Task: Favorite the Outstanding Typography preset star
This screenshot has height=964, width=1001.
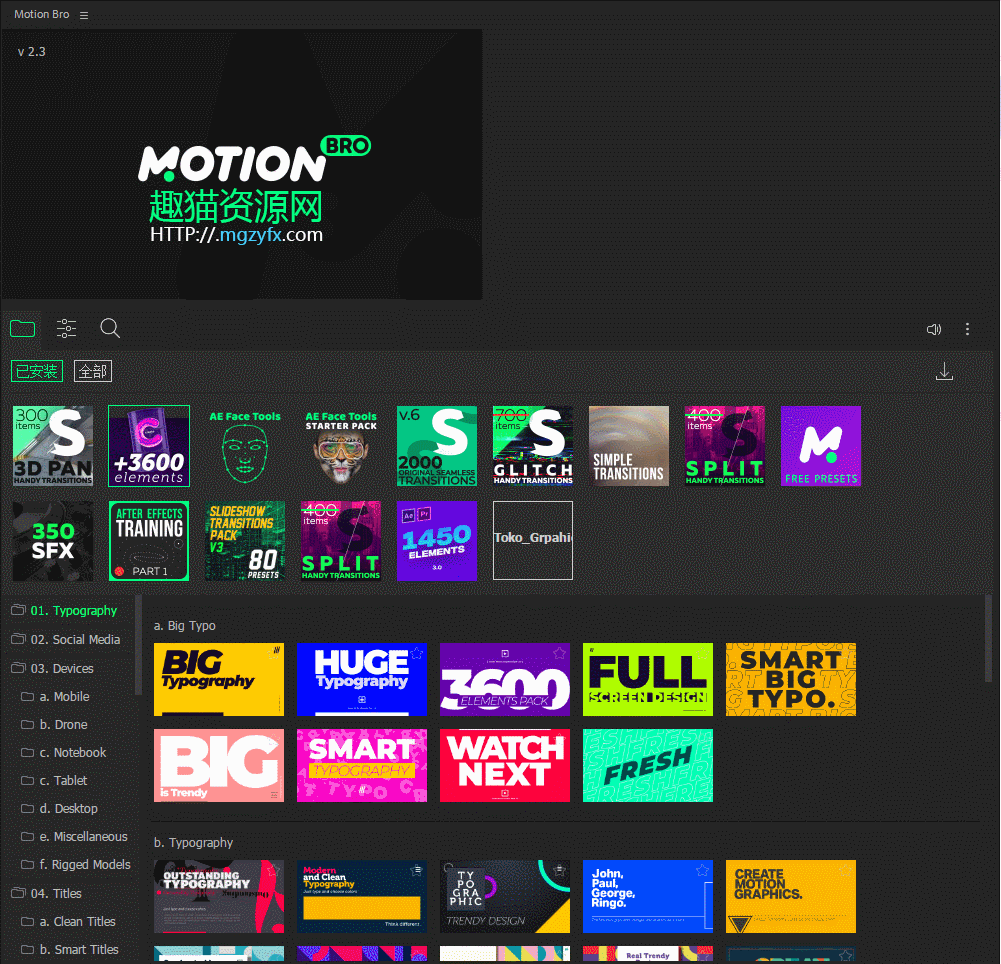Action: point(274,870)
